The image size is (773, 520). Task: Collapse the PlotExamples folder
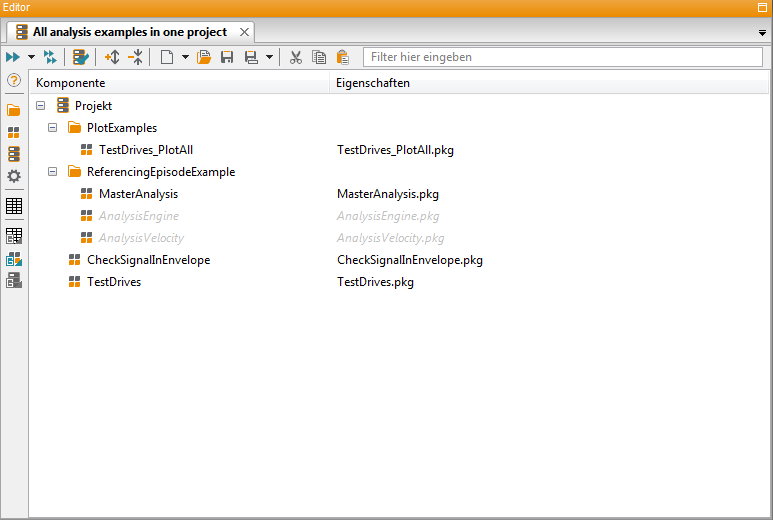coord(53,128)
